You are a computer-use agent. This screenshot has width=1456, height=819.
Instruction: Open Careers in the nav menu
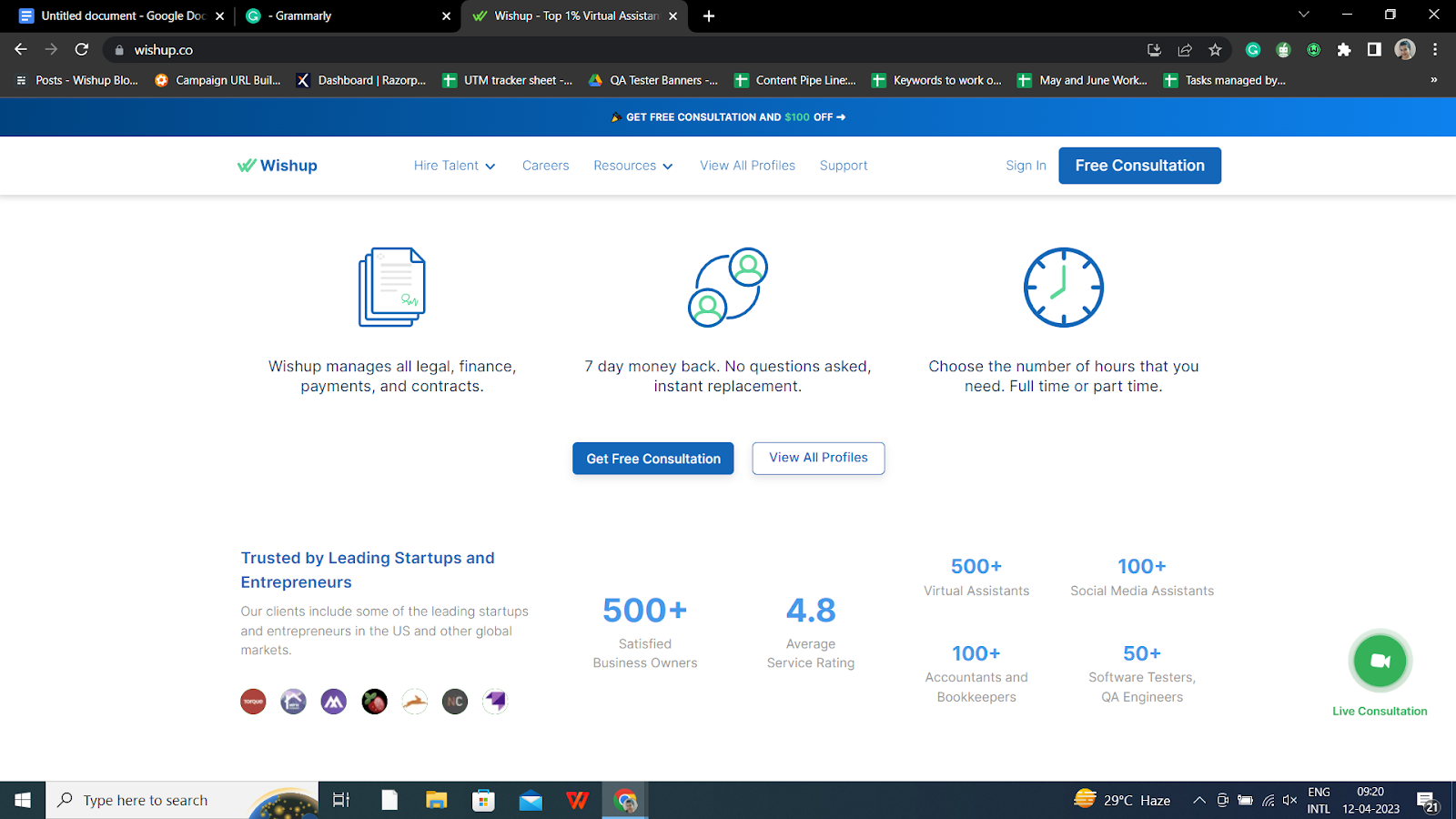click(545, 166)
